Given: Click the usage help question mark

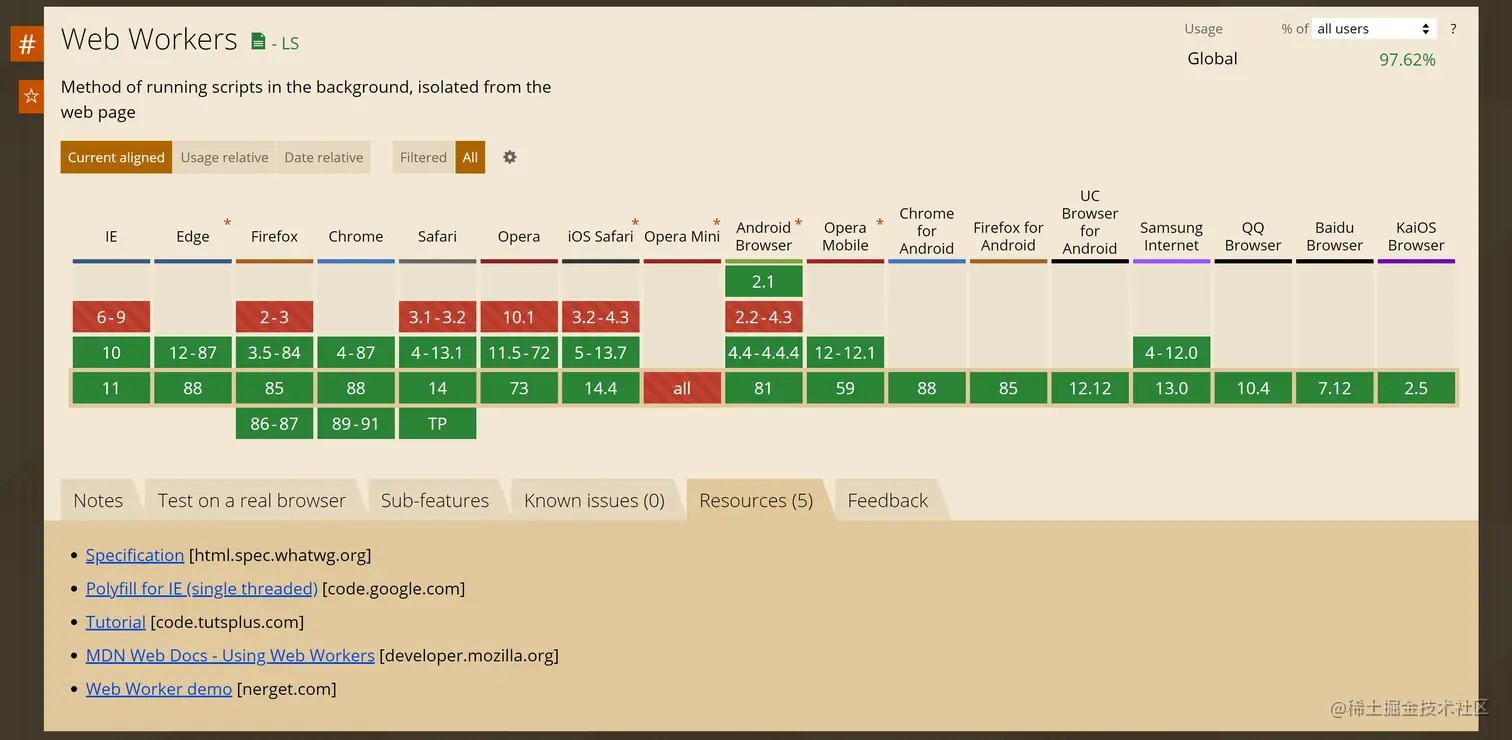Looking at the screenshot, I should [1453, 29].
